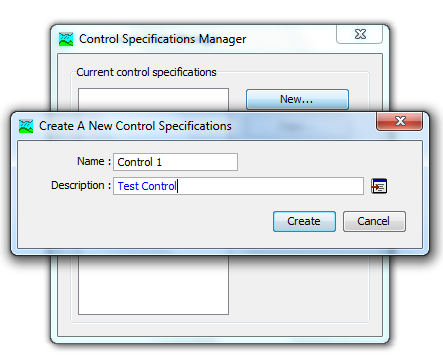Click the Create button

(x=304, y=221)
